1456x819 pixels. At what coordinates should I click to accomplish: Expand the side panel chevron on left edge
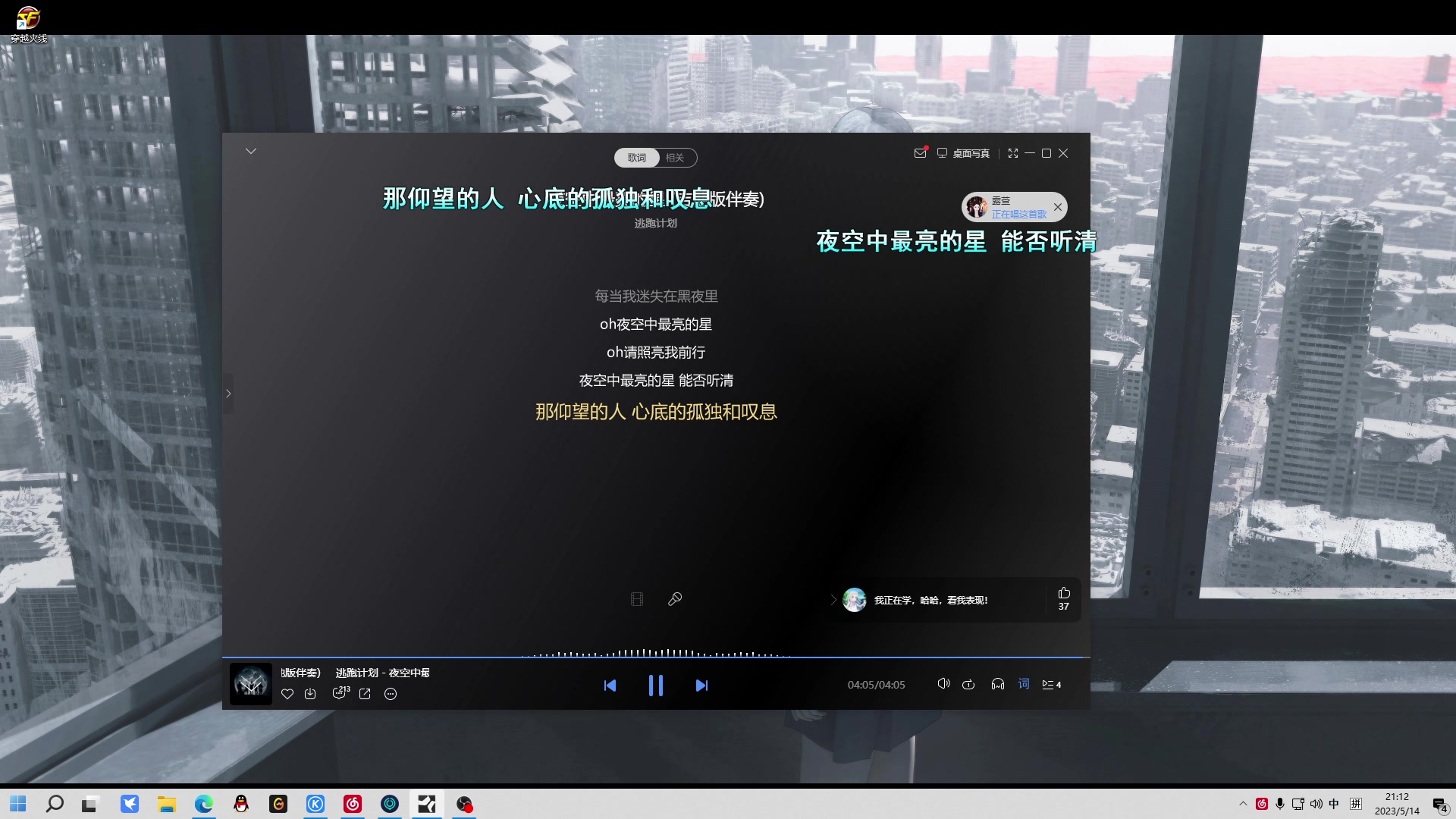tap(229, 393)
